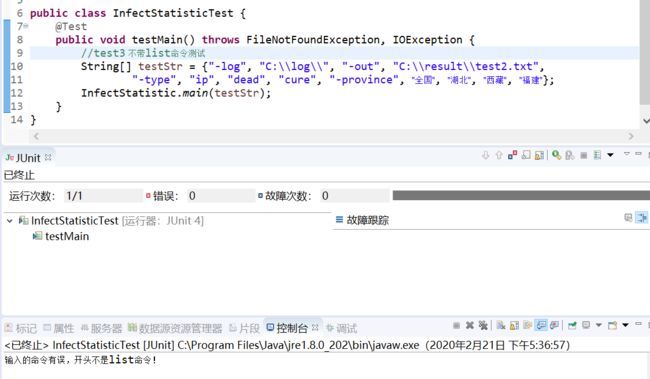Image resolution: width=650 pixels, height=379 pixels.
Task: Open a new console
Action: pos(612,326)
